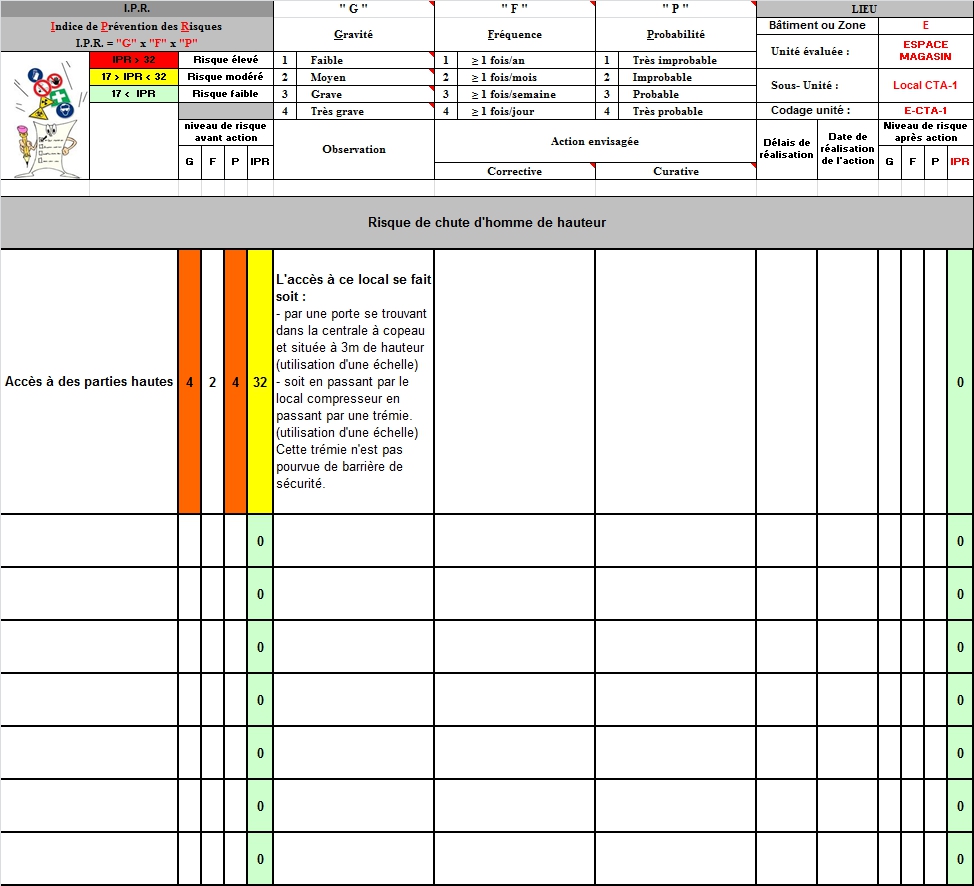This screenshot has height=886, width=974.
Task: Select the "Accès à des parties hautes" cell
Action: click(89, 382)
